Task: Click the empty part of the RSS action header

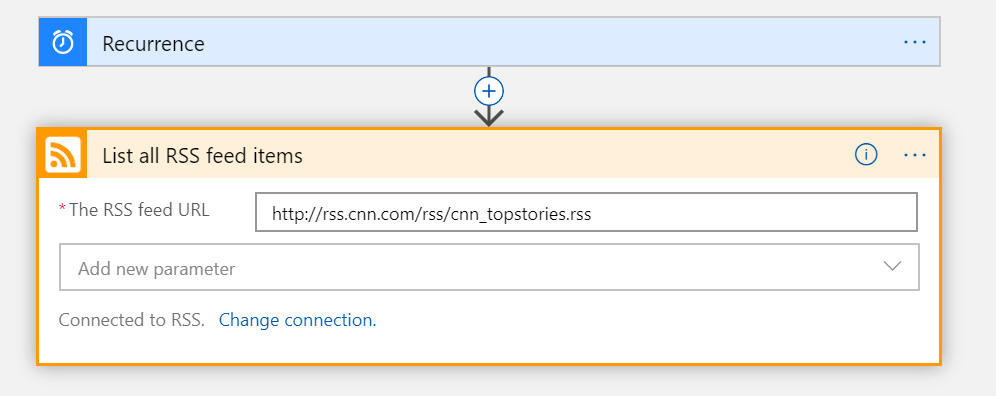Action: coord(572,154)
